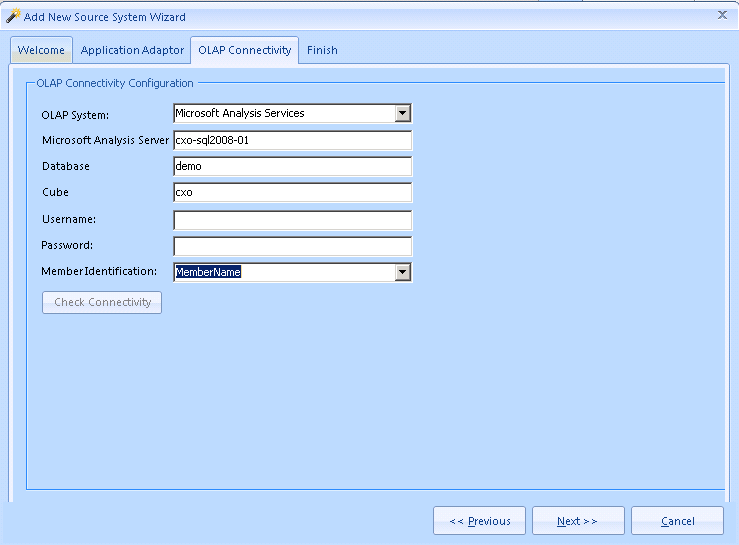Click the Database label text
The height and width of the screenshot is (545, 739).
(66, 166)
